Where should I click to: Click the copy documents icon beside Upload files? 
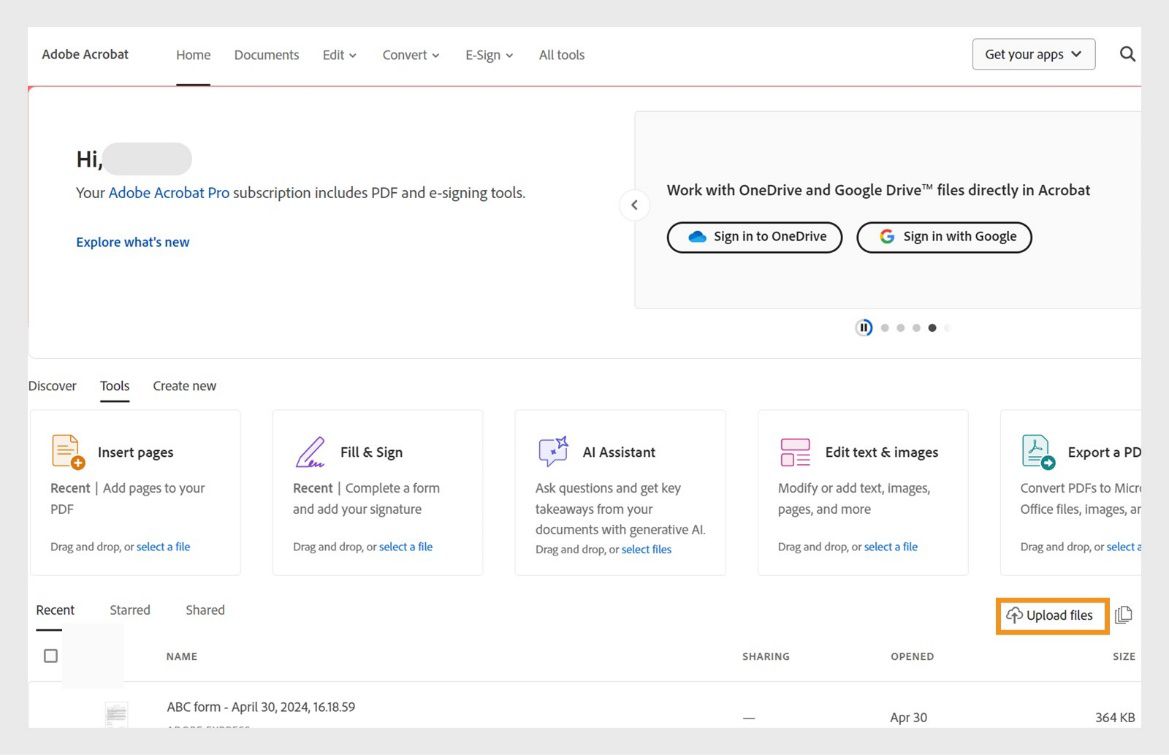[1124, 614]
